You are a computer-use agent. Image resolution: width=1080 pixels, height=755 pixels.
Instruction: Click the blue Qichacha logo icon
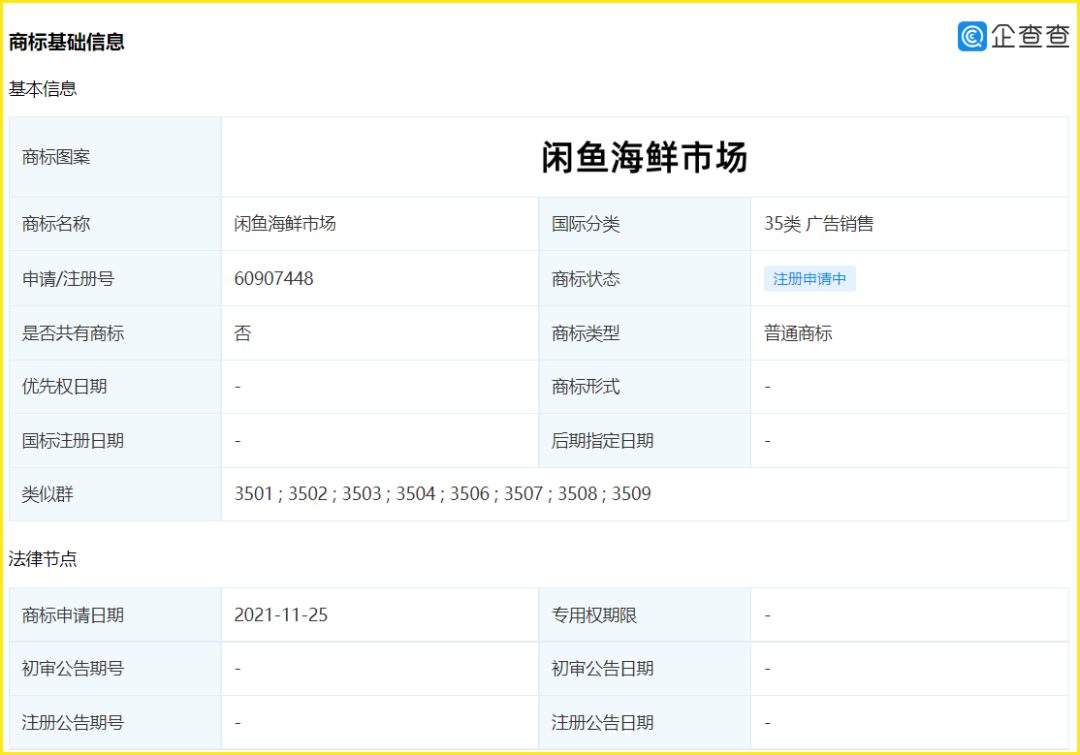tap(972, 36)
